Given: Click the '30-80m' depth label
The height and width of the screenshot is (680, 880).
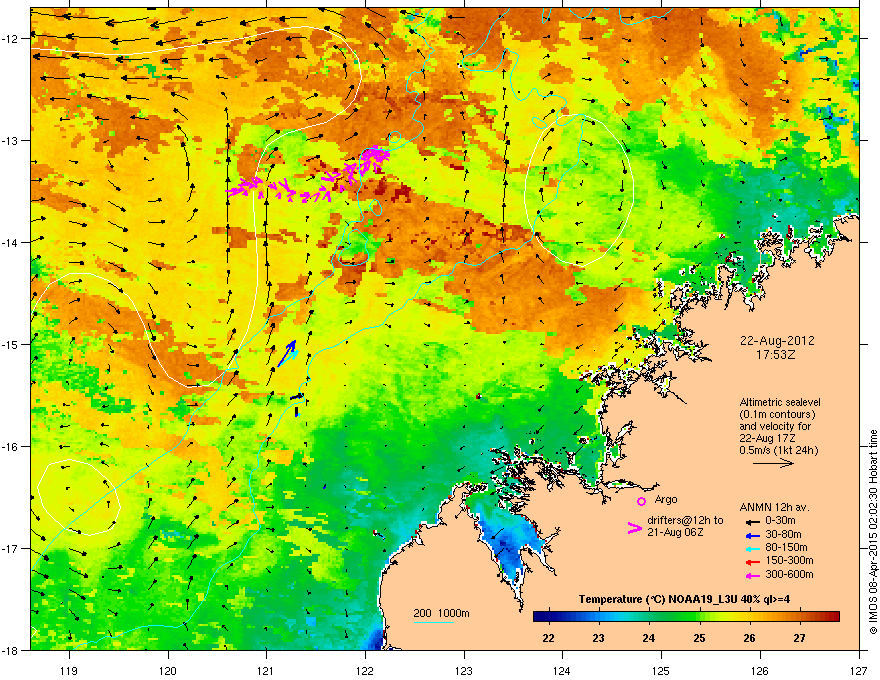Looking at the screenshot, I should [x=783, y=534].
